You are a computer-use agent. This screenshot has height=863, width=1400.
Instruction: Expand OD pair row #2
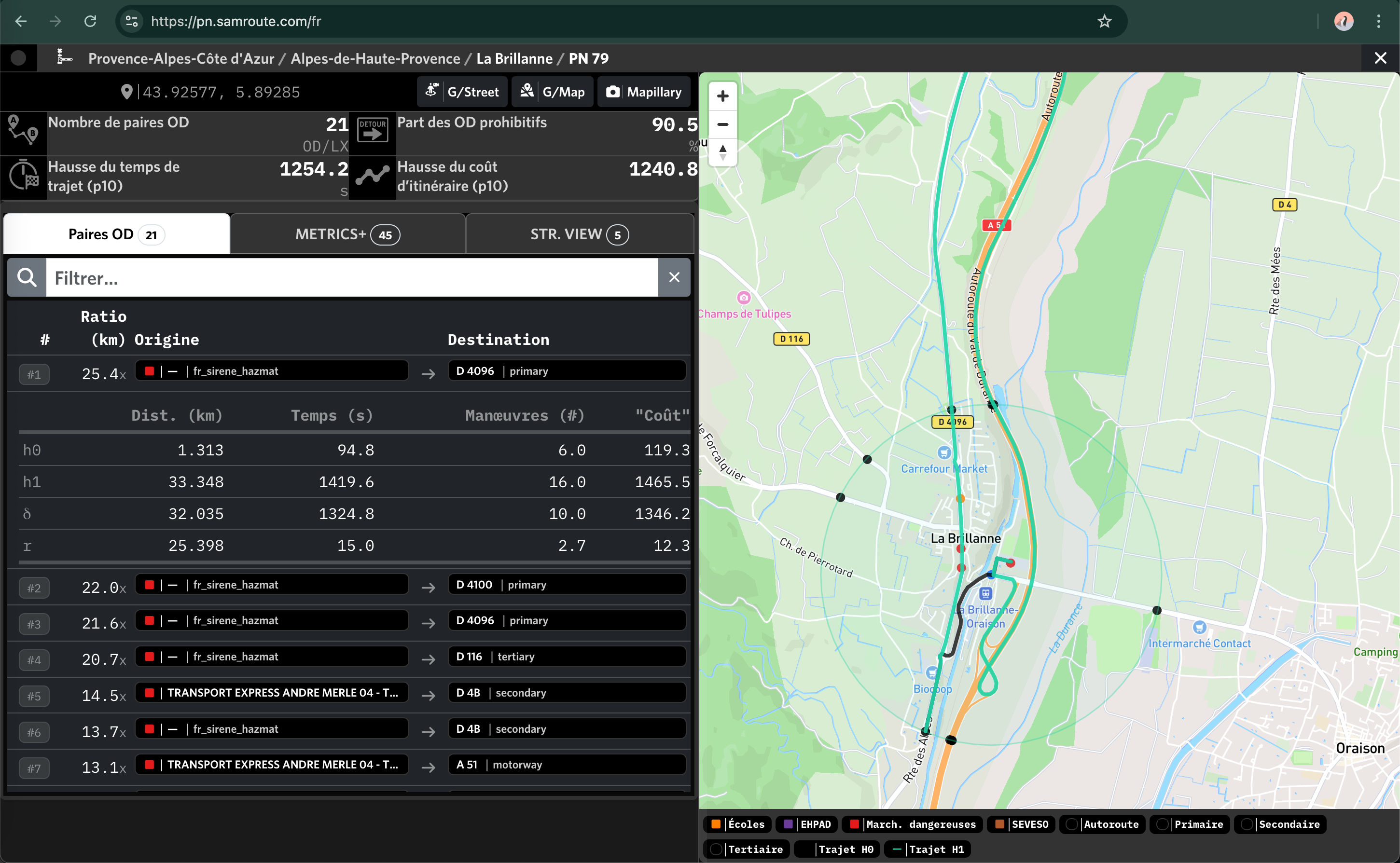(34, 588)
